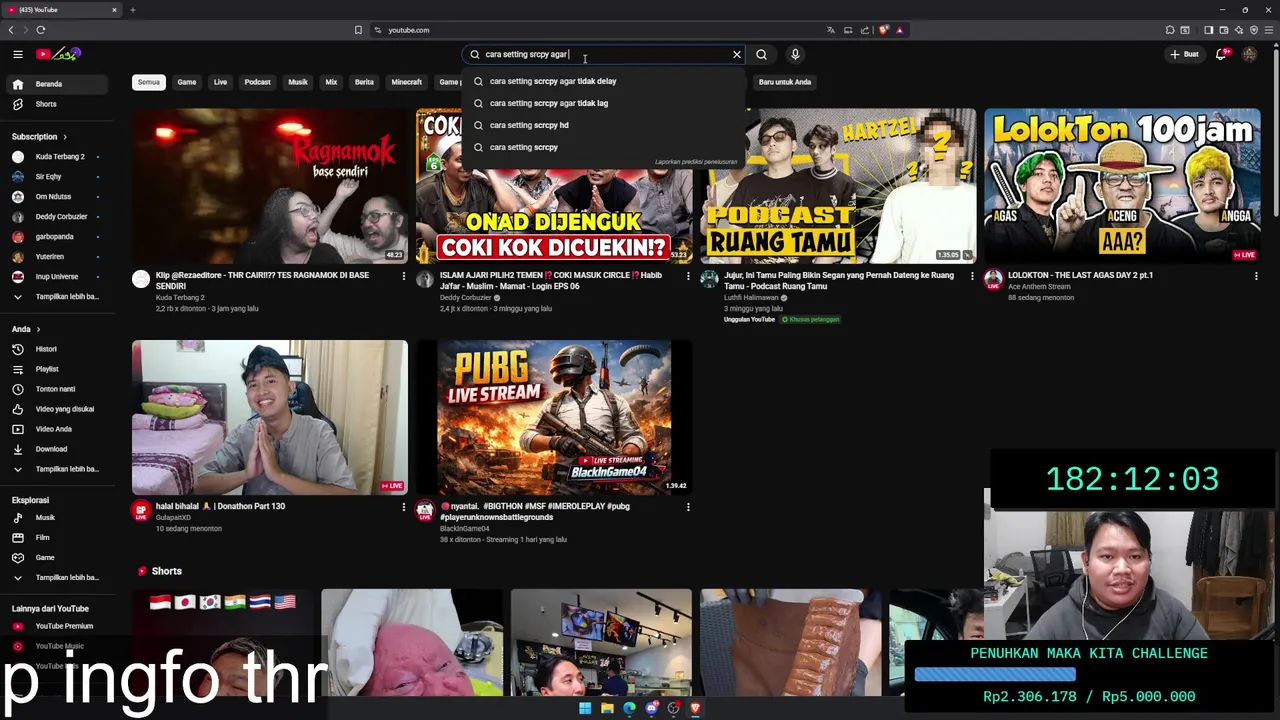Screen dimensions: 1280x720
Task: Choose suggestion 'cara setting scrcpy agar tidak lag'
Action: coord(604,103)
